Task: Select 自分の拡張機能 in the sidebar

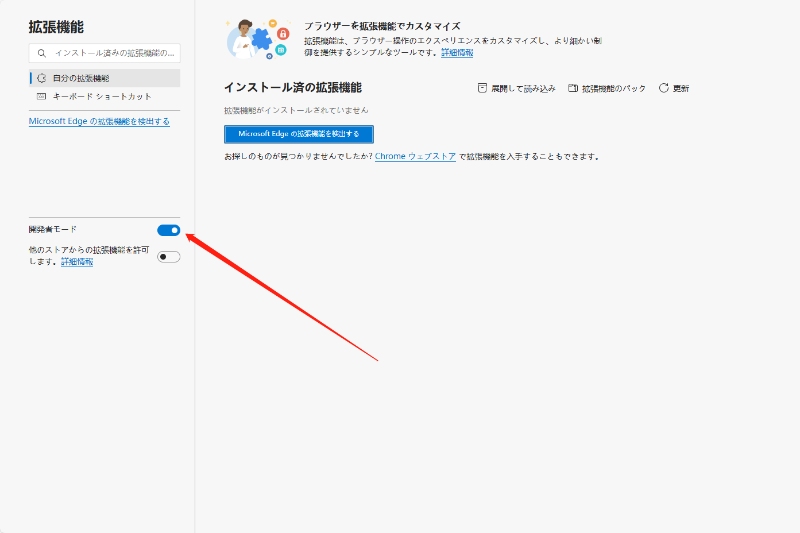Action: point(105,78)
